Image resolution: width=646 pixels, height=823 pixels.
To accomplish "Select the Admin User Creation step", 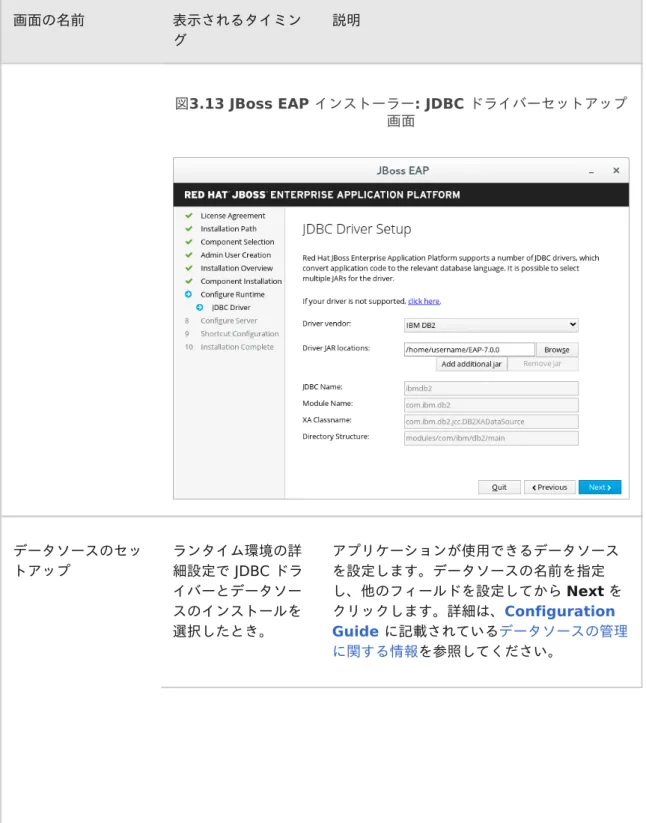I will point(236,255).
